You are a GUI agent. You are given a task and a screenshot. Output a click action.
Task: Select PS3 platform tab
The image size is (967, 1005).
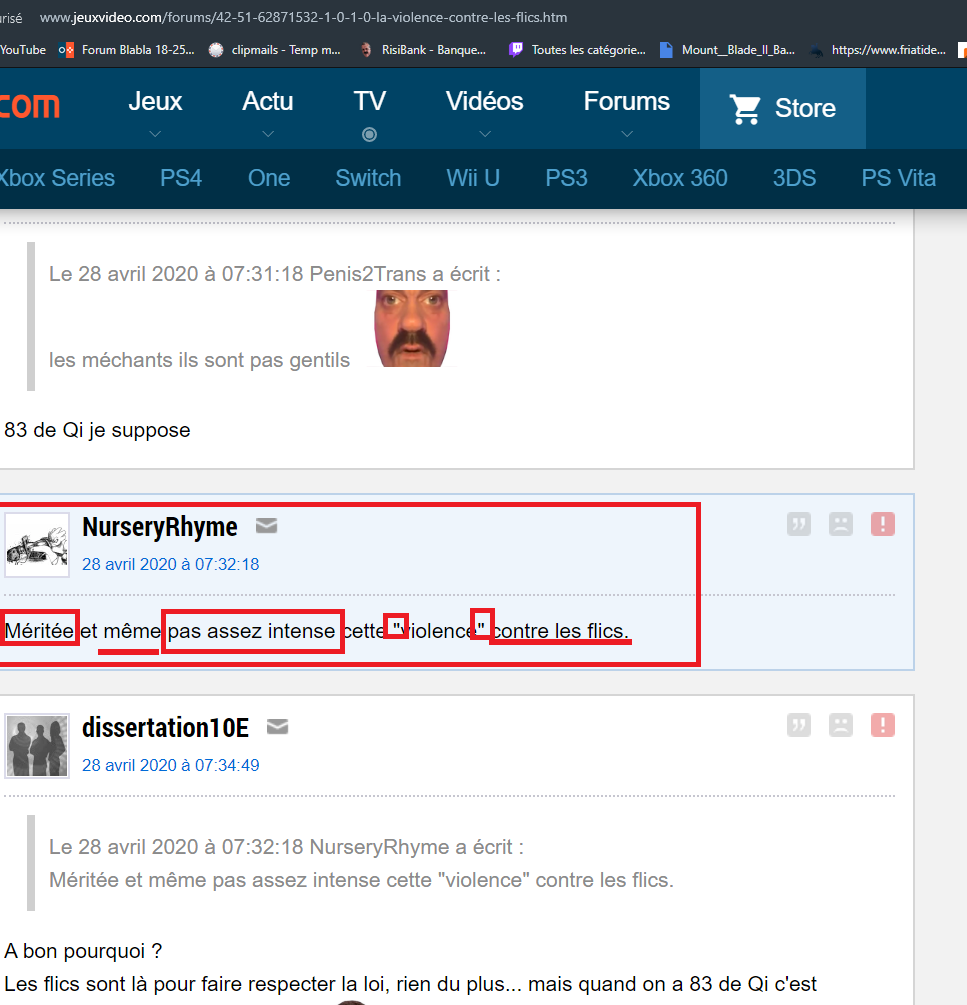coord(566,178)
